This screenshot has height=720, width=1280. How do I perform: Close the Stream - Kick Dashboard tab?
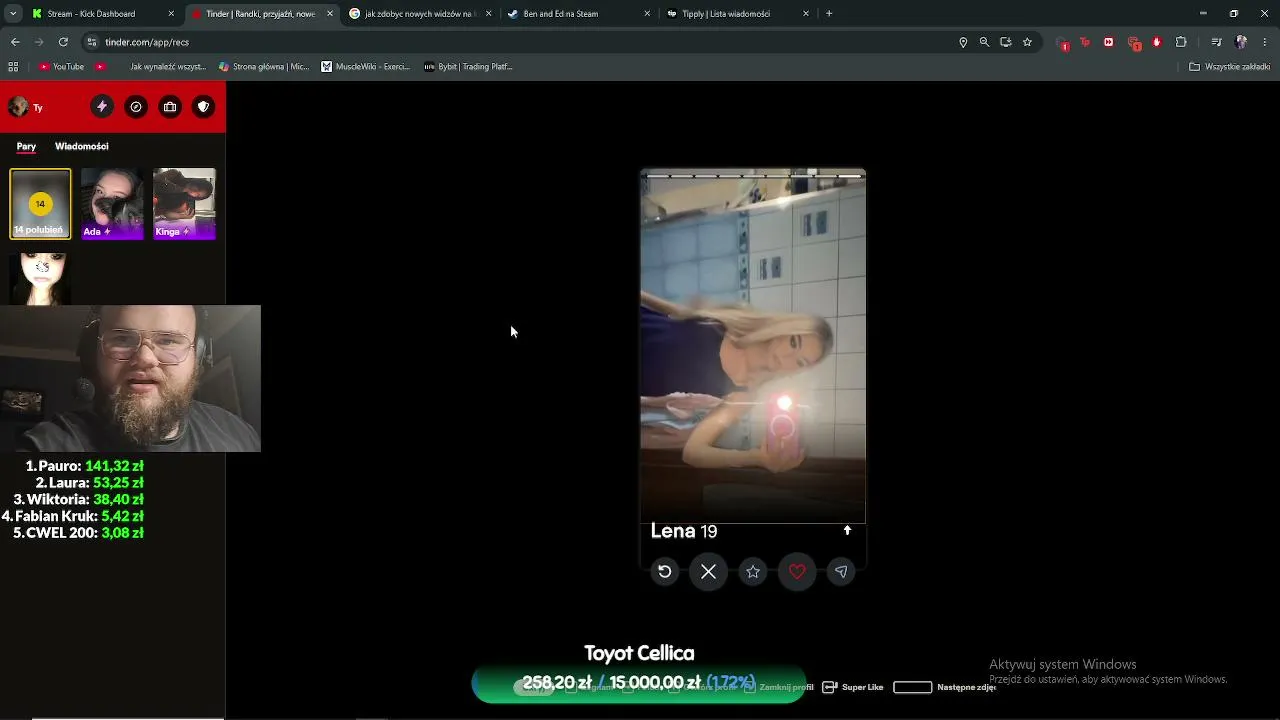click(x=171, y=14)
